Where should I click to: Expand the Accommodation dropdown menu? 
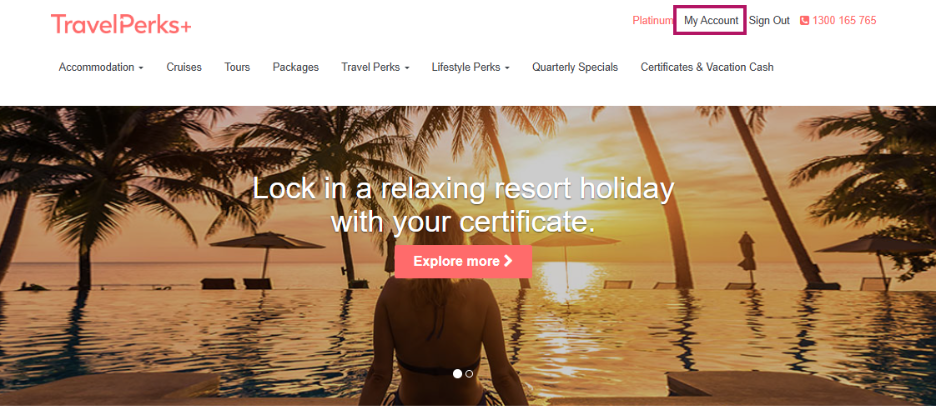[101, 67]
